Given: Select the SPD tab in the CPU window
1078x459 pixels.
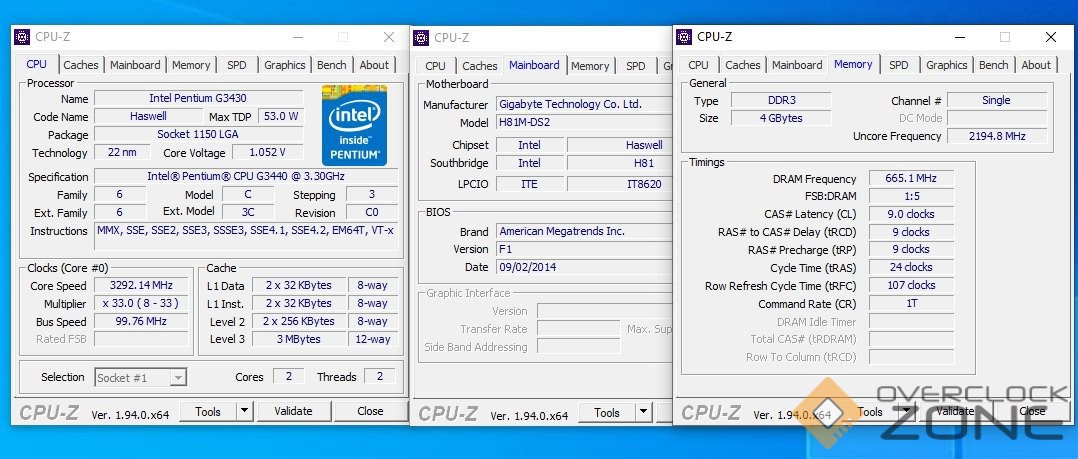Looking at the screenshot, I should (236, 65).
